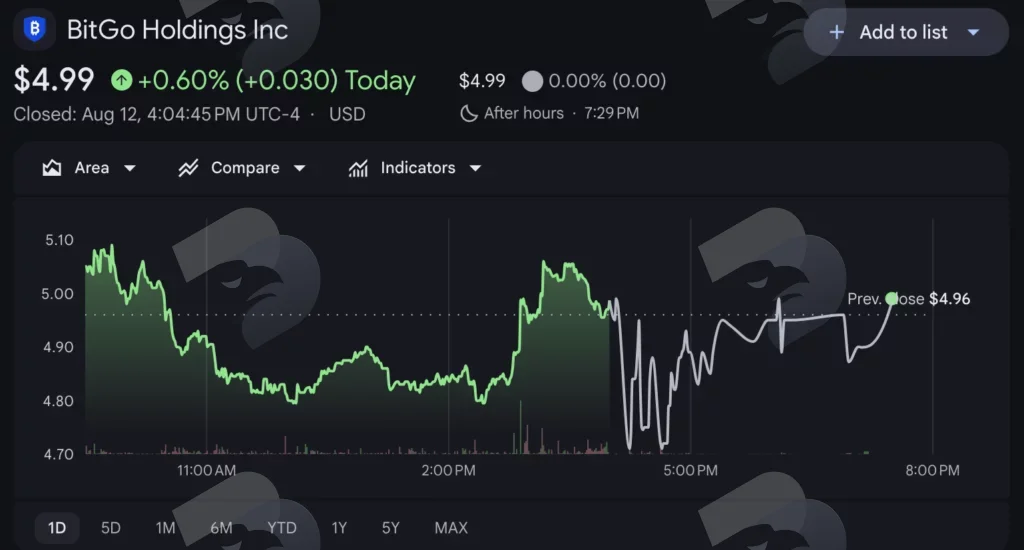
Task: Switch to the 1M time range
Action: [x=165, y=528]
